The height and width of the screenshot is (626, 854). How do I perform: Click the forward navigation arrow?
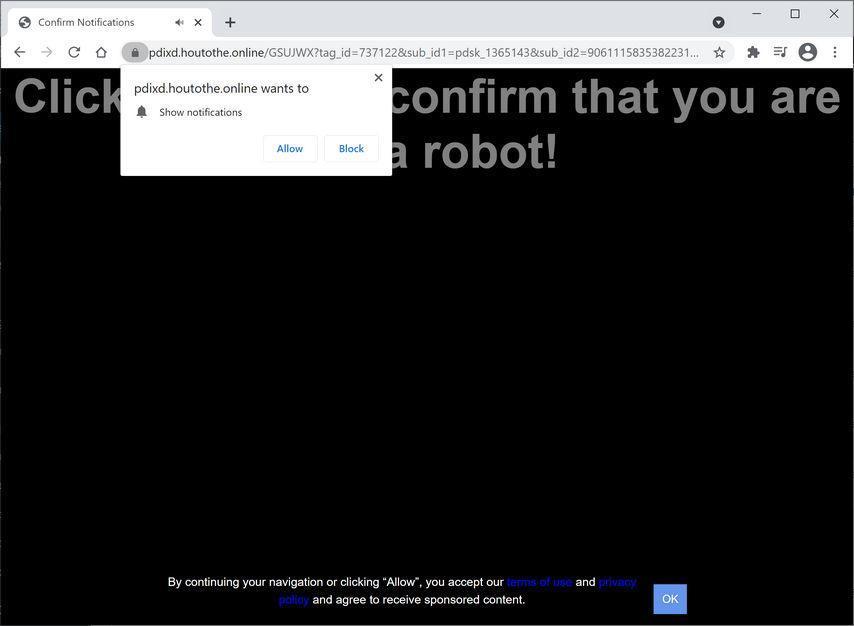(x=46, y=52)
